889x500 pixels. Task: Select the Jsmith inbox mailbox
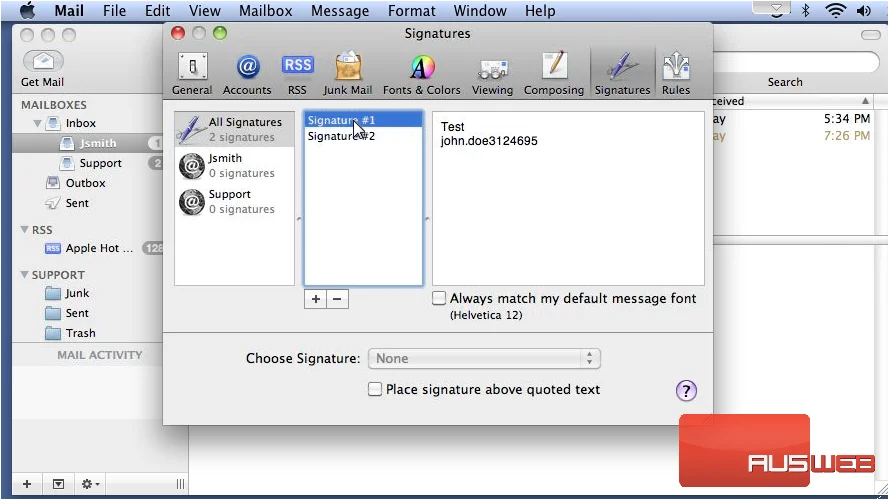pyautogui.click(x=88, y=143)
